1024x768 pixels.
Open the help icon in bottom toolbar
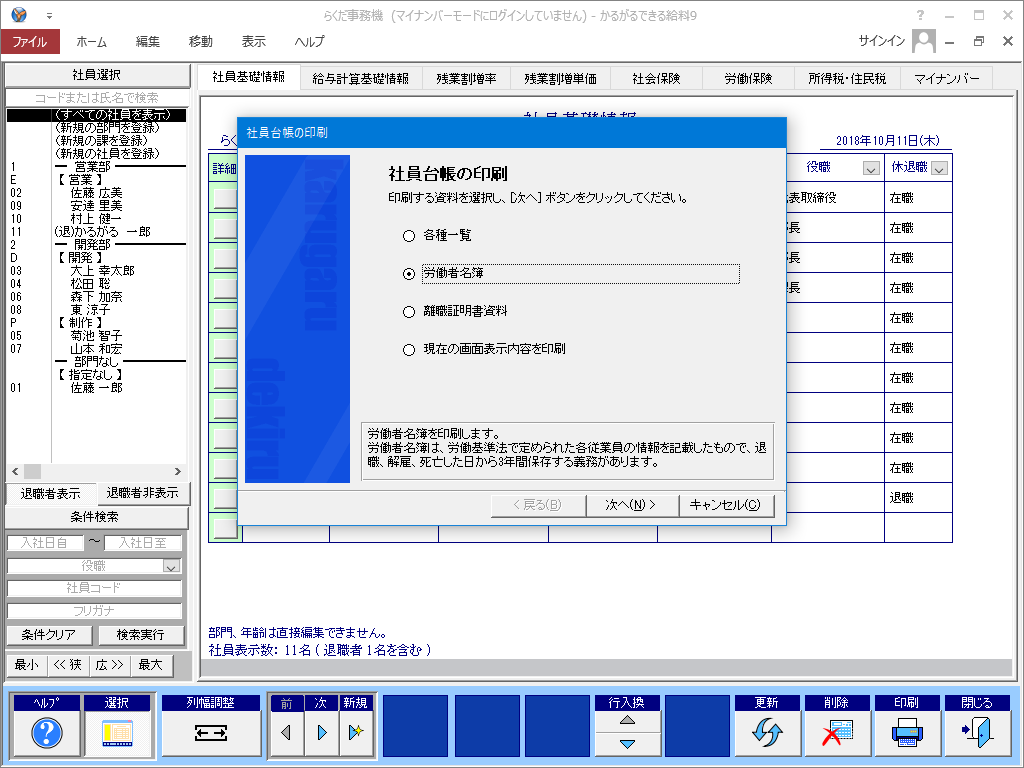coord(47,733)
